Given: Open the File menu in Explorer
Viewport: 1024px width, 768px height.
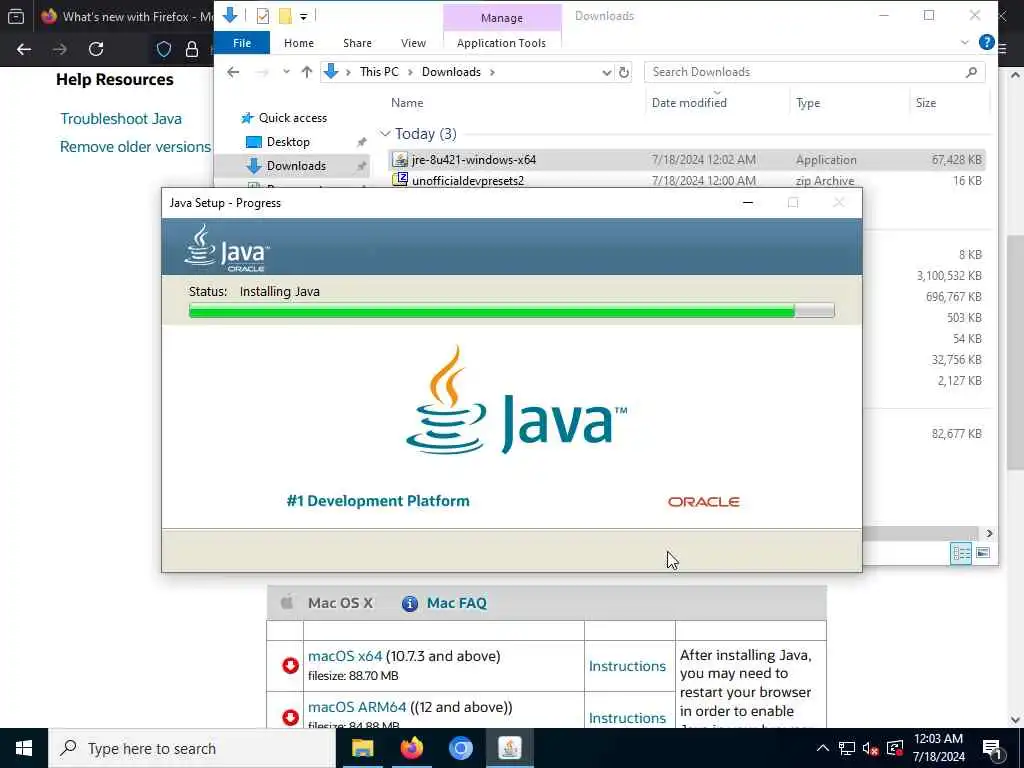Looking at the screenshot, I should tap(242, 42).
